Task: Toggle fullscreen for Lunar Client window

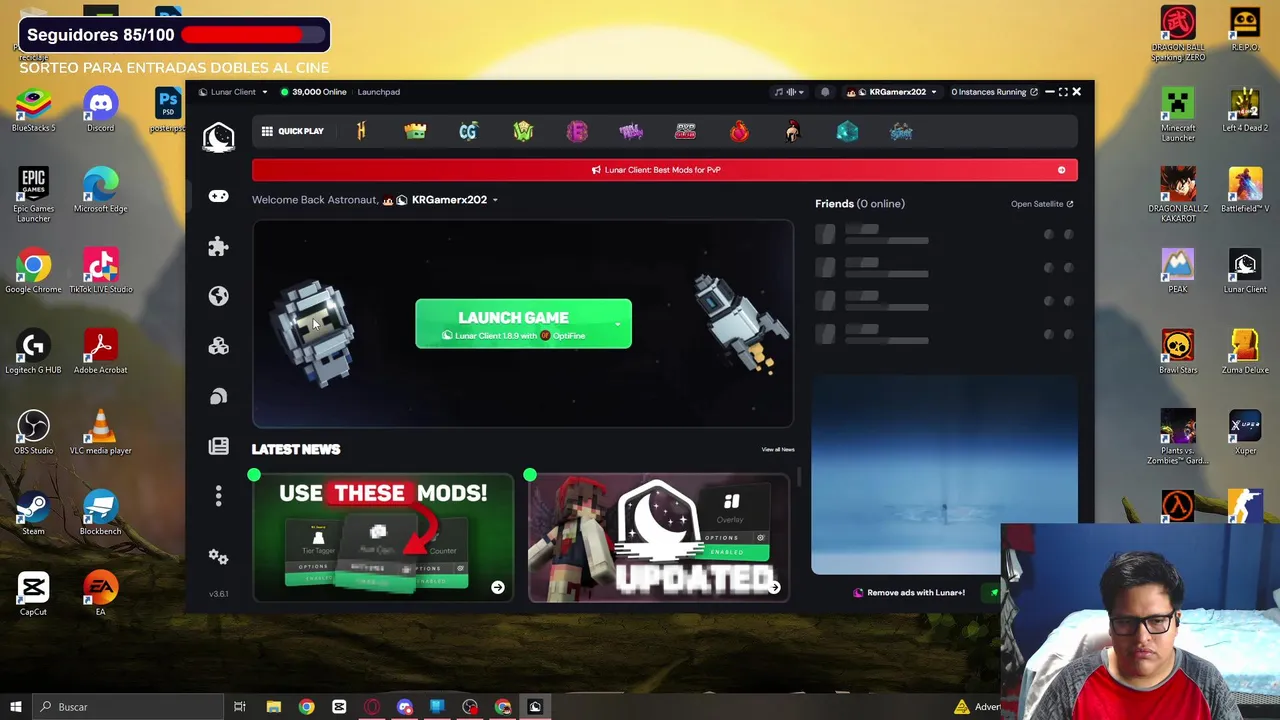Action: (x=1063, y=92)
